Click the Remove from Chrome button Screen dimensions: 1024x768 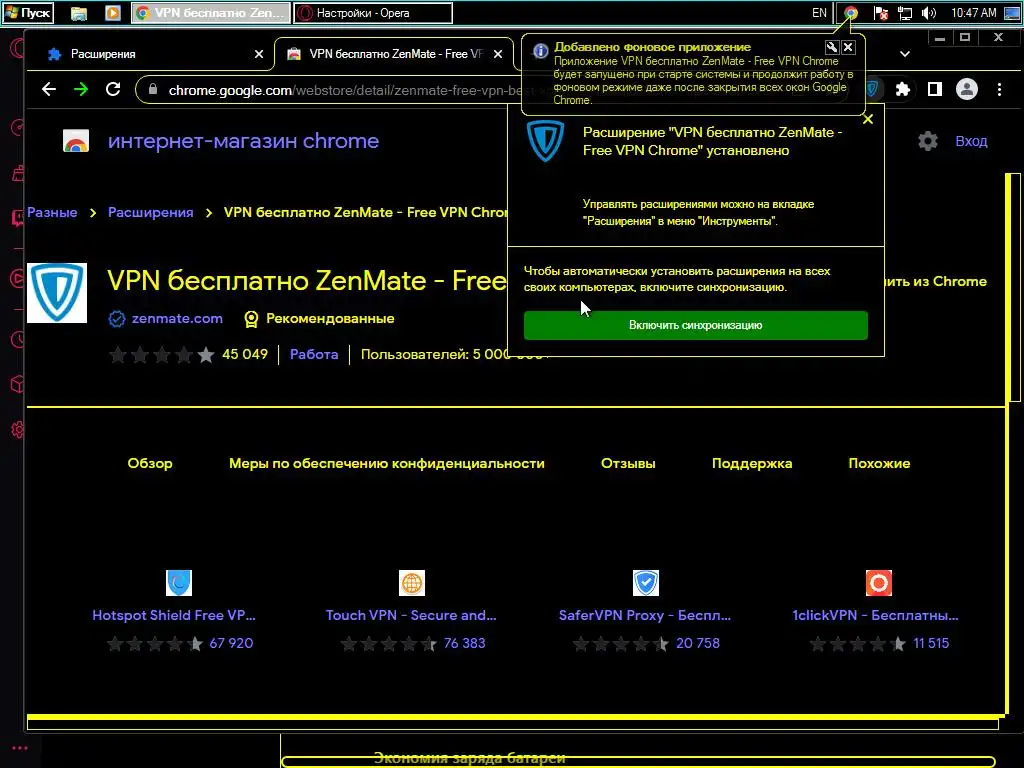[936, 281]
